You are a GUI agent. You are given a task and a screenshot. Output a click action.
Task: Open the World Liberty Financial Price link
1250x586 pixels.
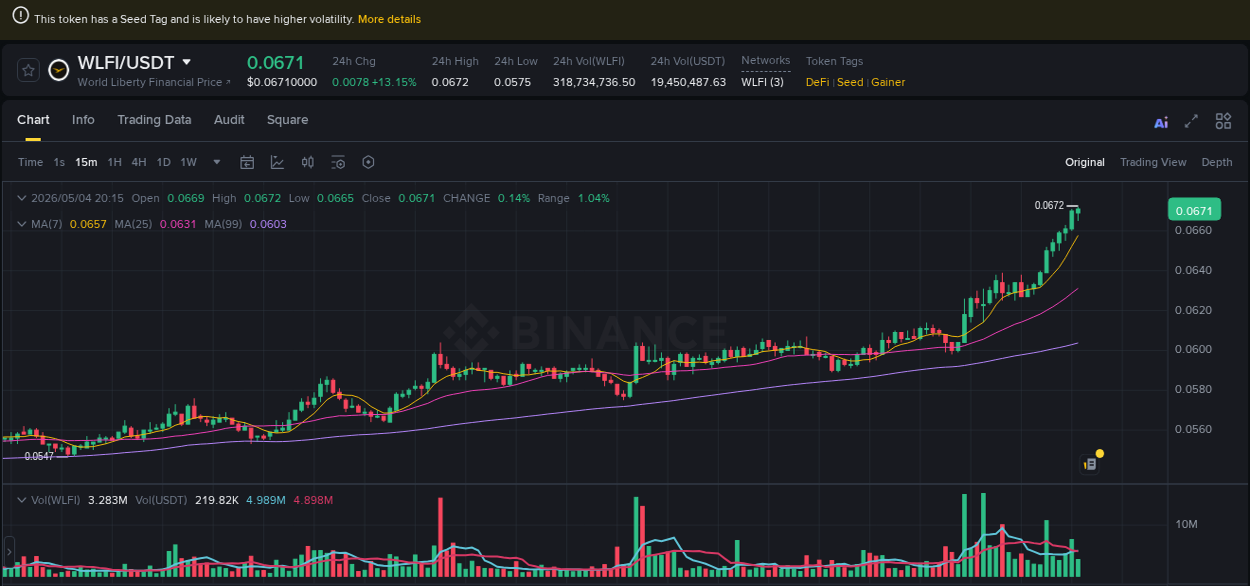click(154, 82)
